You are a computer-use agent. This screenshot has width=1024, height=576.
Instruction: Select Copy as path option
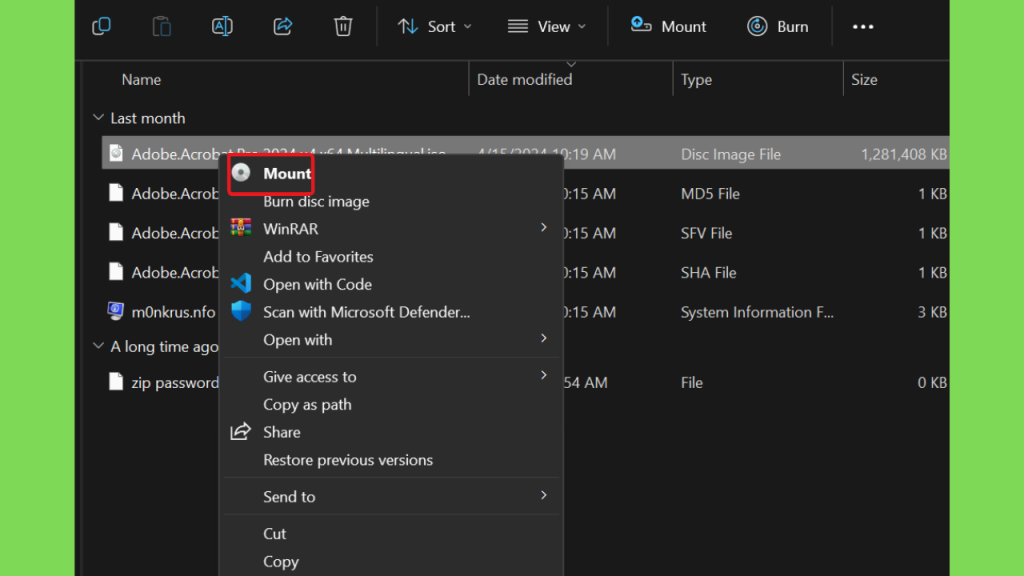pos(307,405)
